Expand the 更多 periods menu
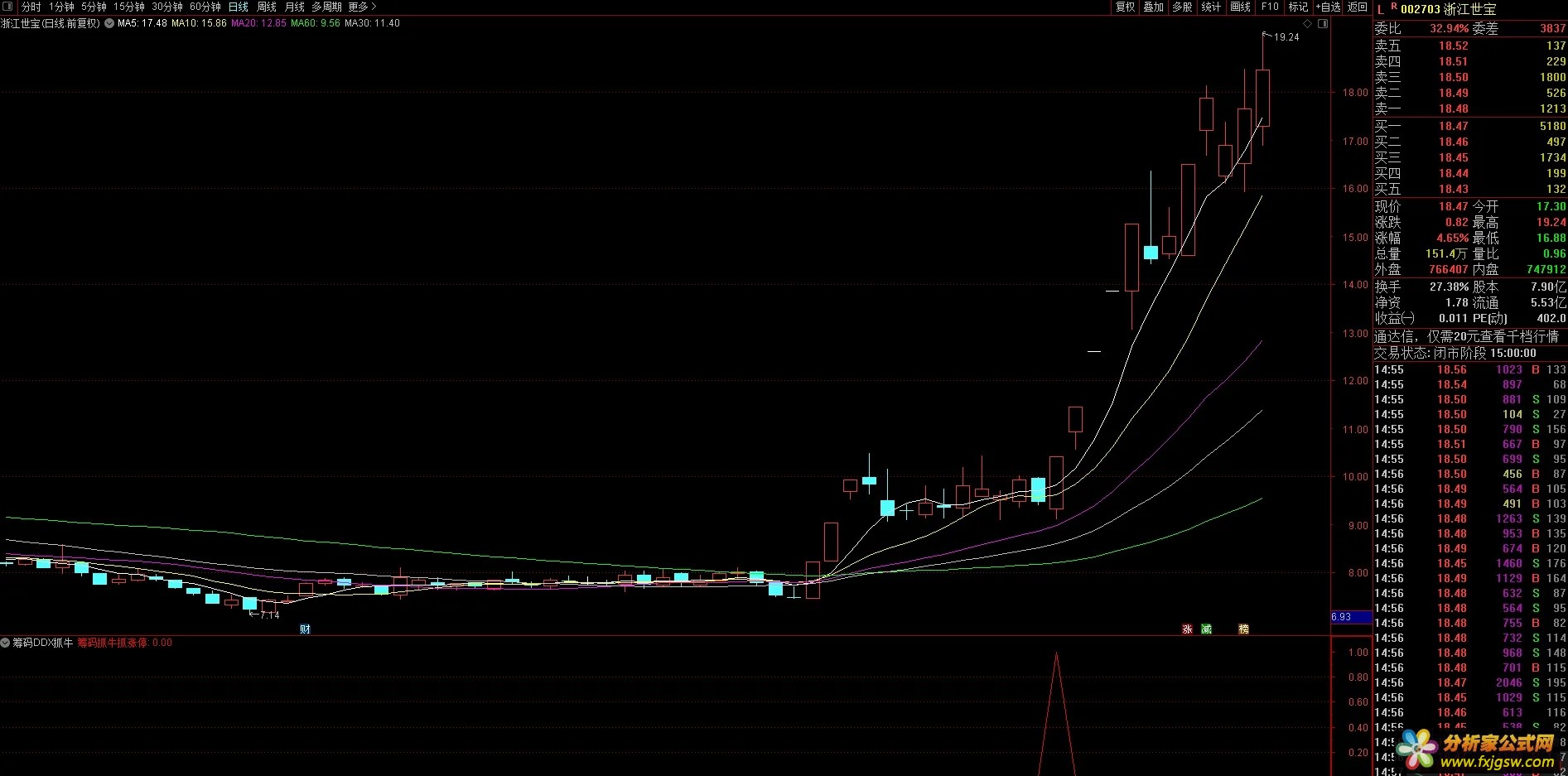 tap(362, 7)
